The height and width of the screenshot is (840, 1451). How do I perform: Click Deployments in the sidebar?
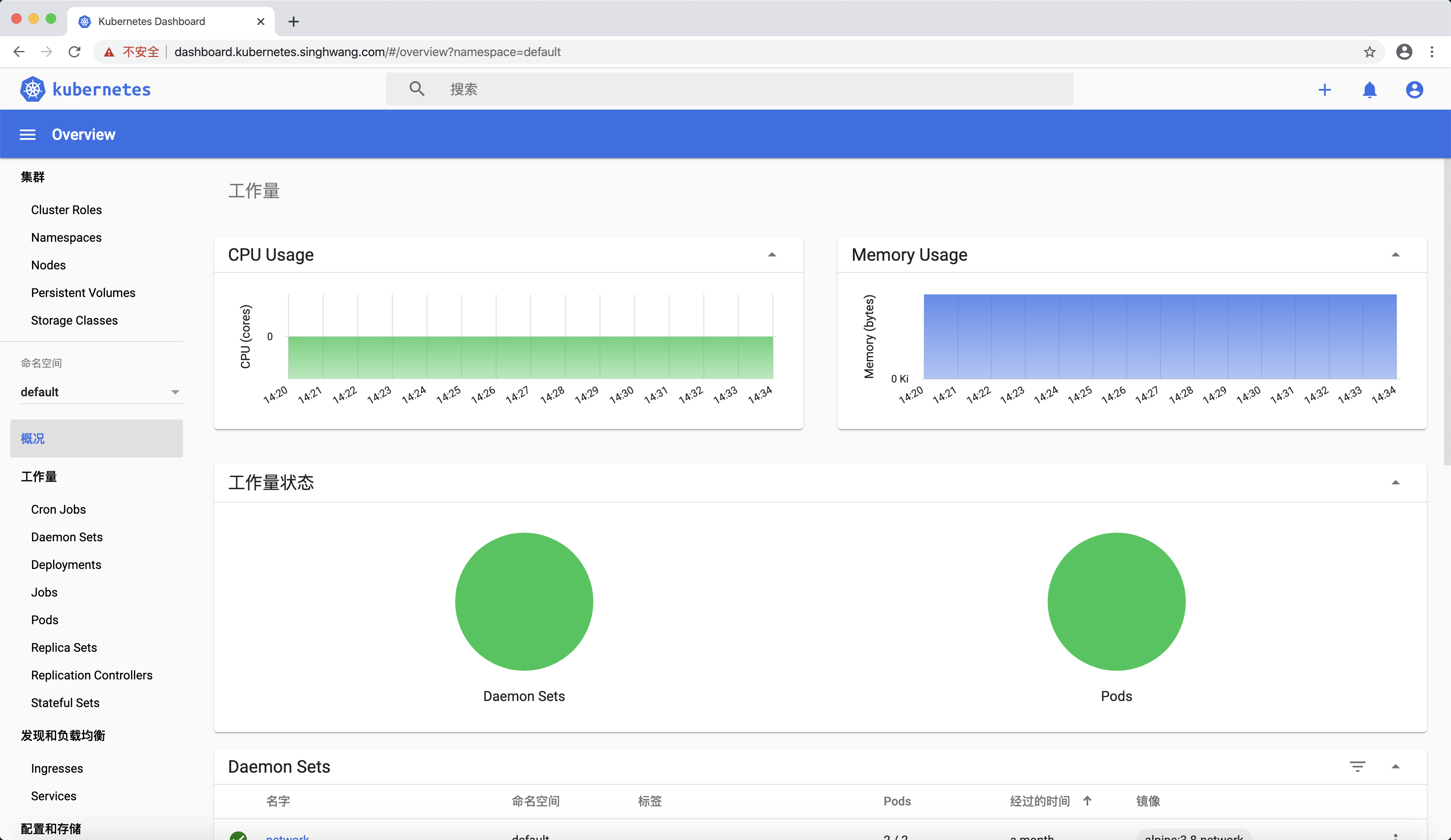(x=66, y=564)
